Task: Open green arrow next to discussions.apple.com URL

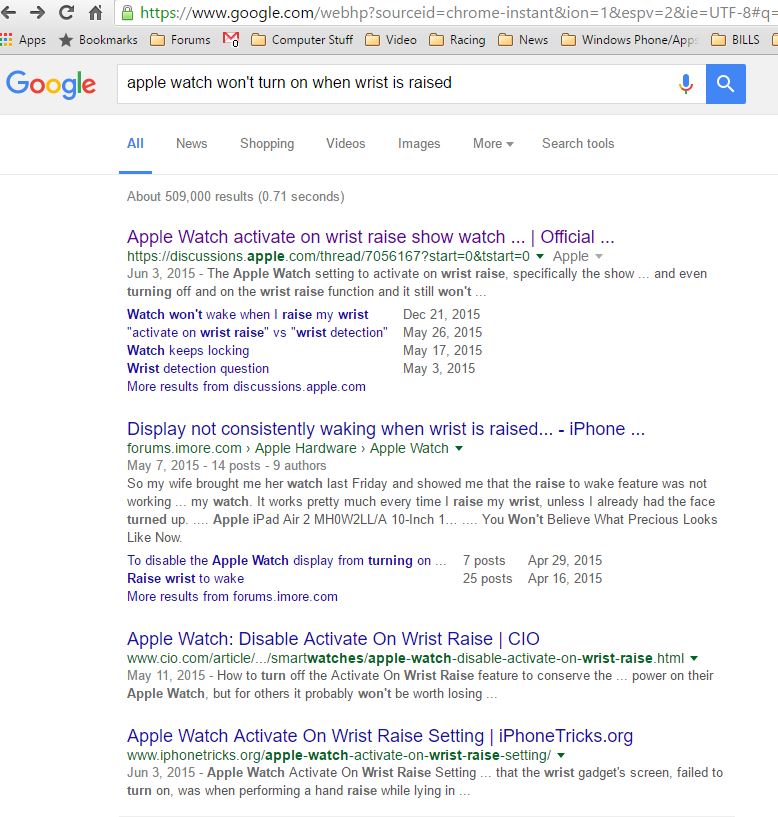Action: pyautogui.click(x=540, y=256)
